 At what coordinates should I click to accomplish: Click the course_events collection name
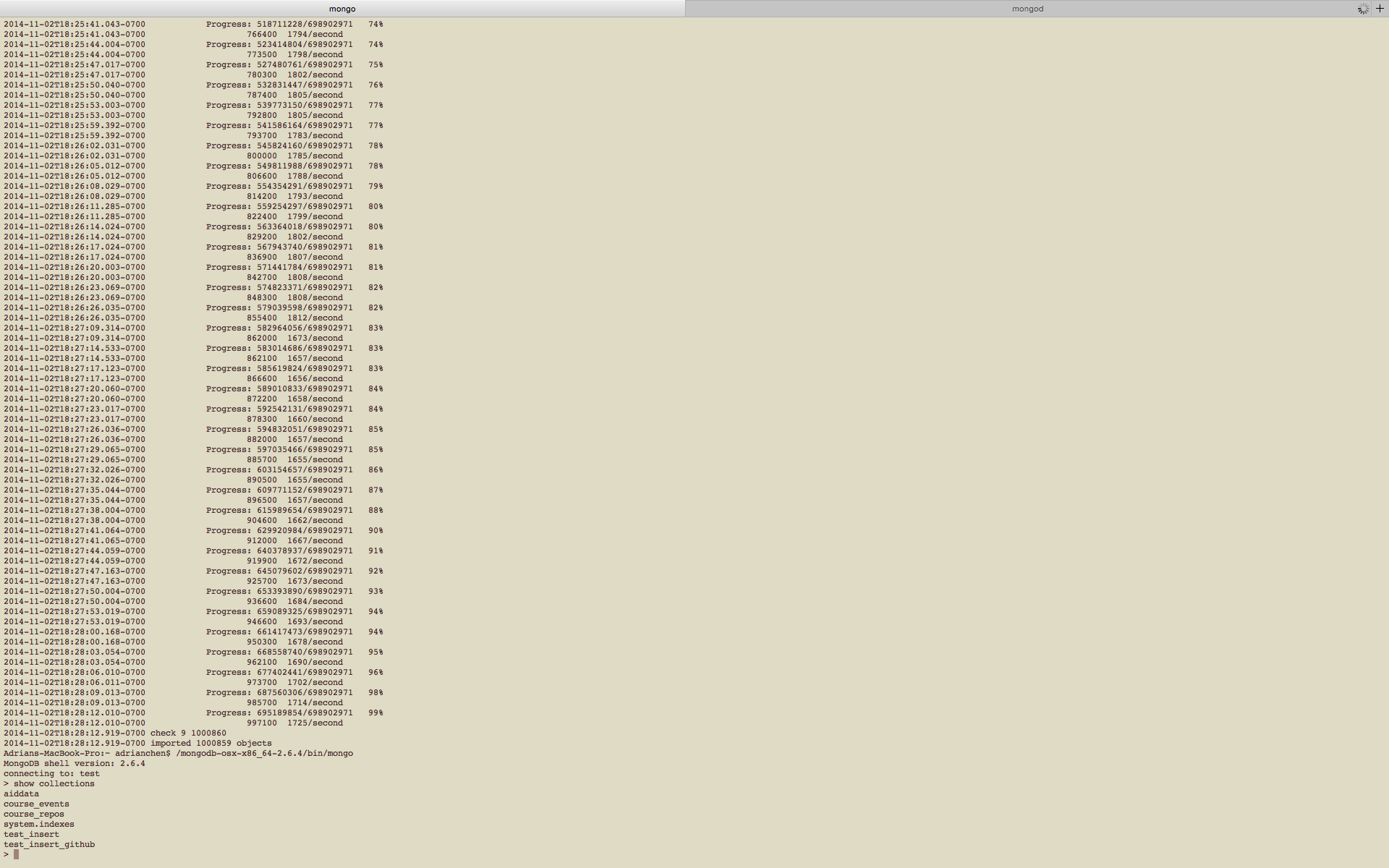(36, 804)
